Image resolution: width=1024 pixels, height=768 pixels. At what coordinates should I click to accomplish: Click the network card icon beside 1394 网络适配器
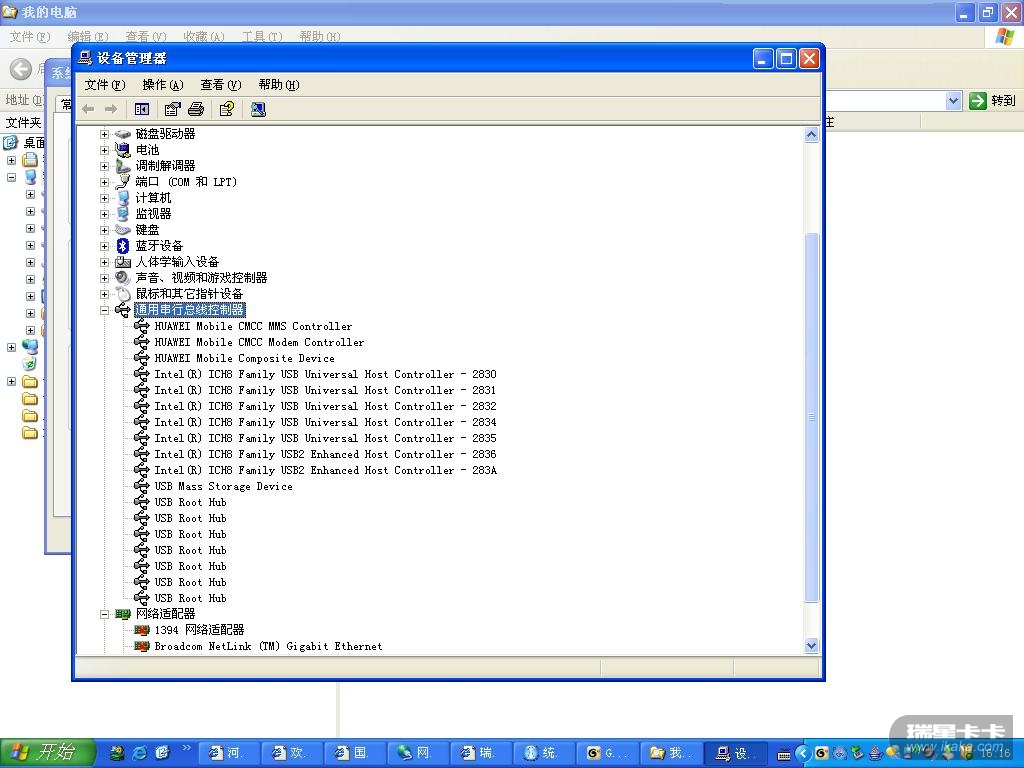pos(142,630)
